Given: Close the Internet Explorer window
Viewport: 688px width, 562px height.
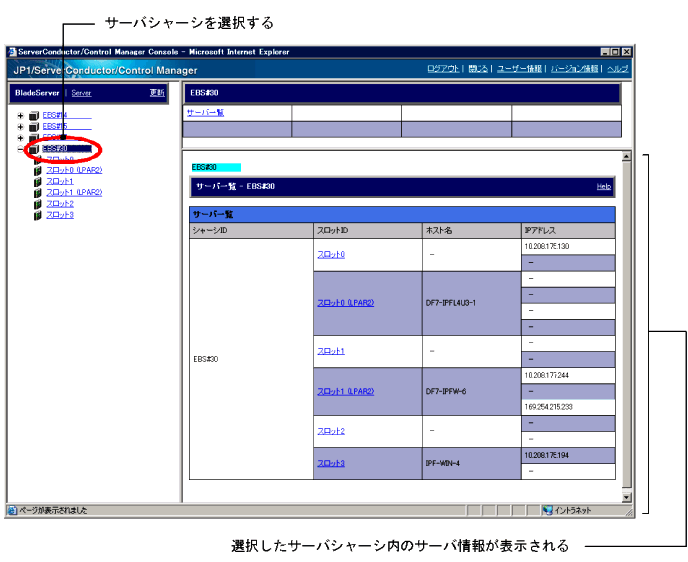Looking at the screenshot, I should tap(627, 52).
